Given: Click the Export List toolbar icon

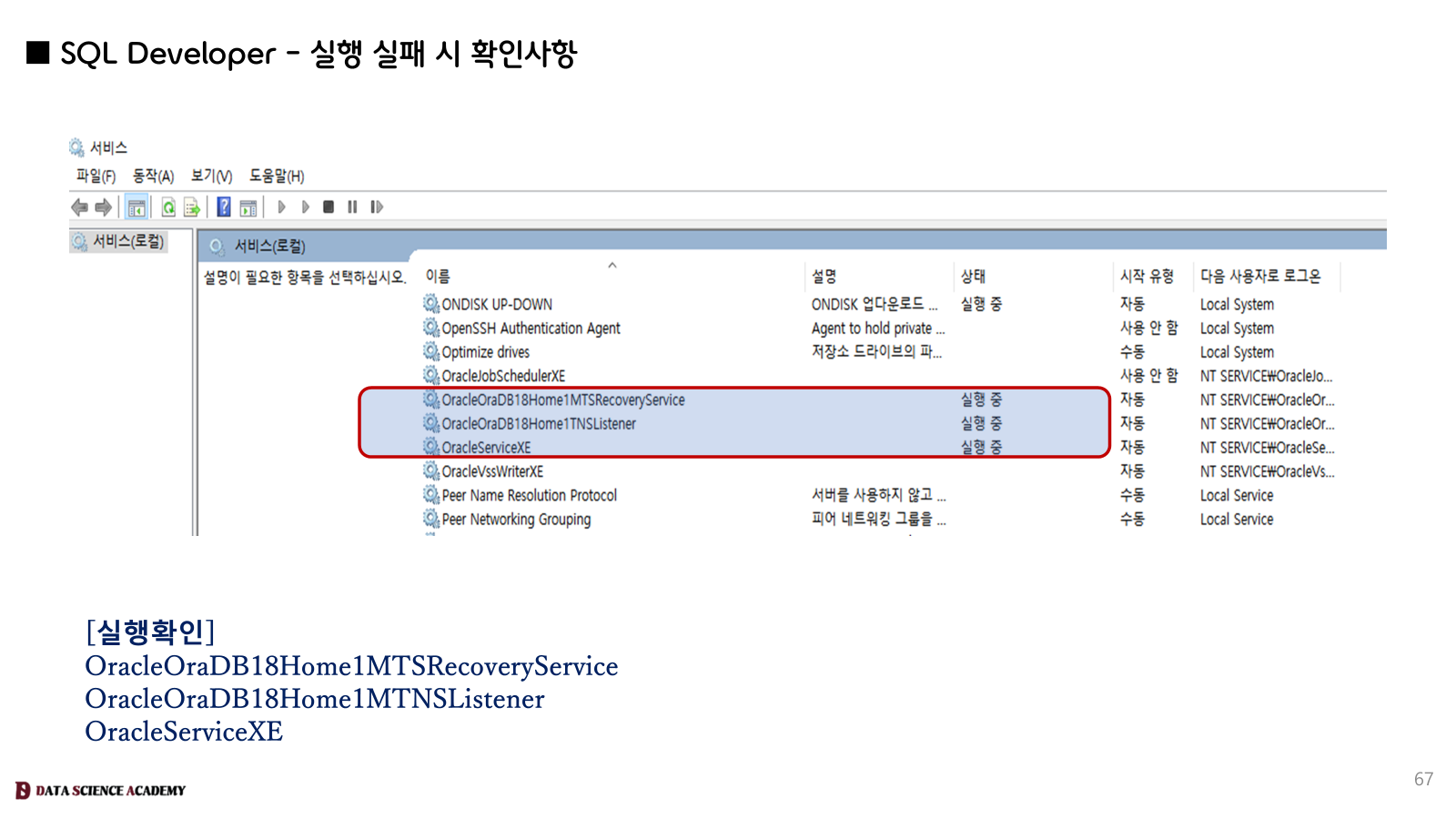Looking at the screenshot, I should point(191,207).
